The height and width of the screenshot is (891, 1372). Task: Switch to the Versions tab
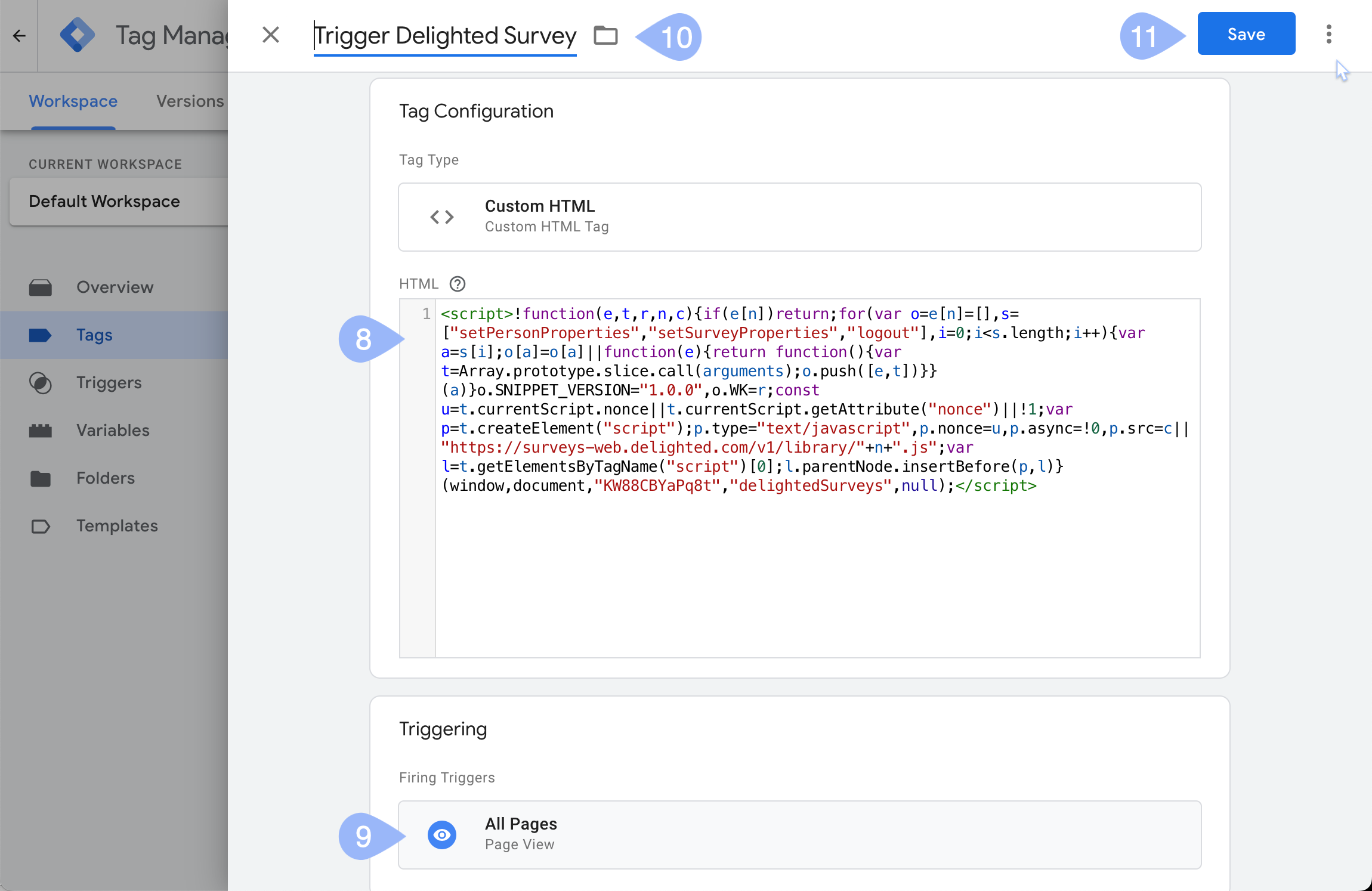[190, 101]
